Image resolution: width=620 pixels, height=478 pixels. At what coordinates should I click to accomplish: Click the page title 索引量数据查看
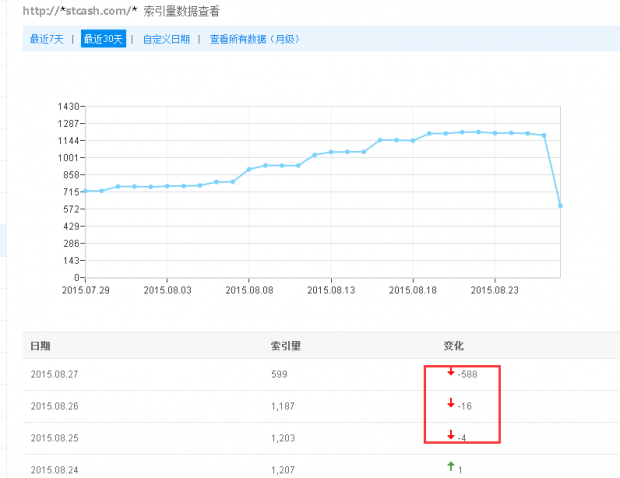pos(181,11)
